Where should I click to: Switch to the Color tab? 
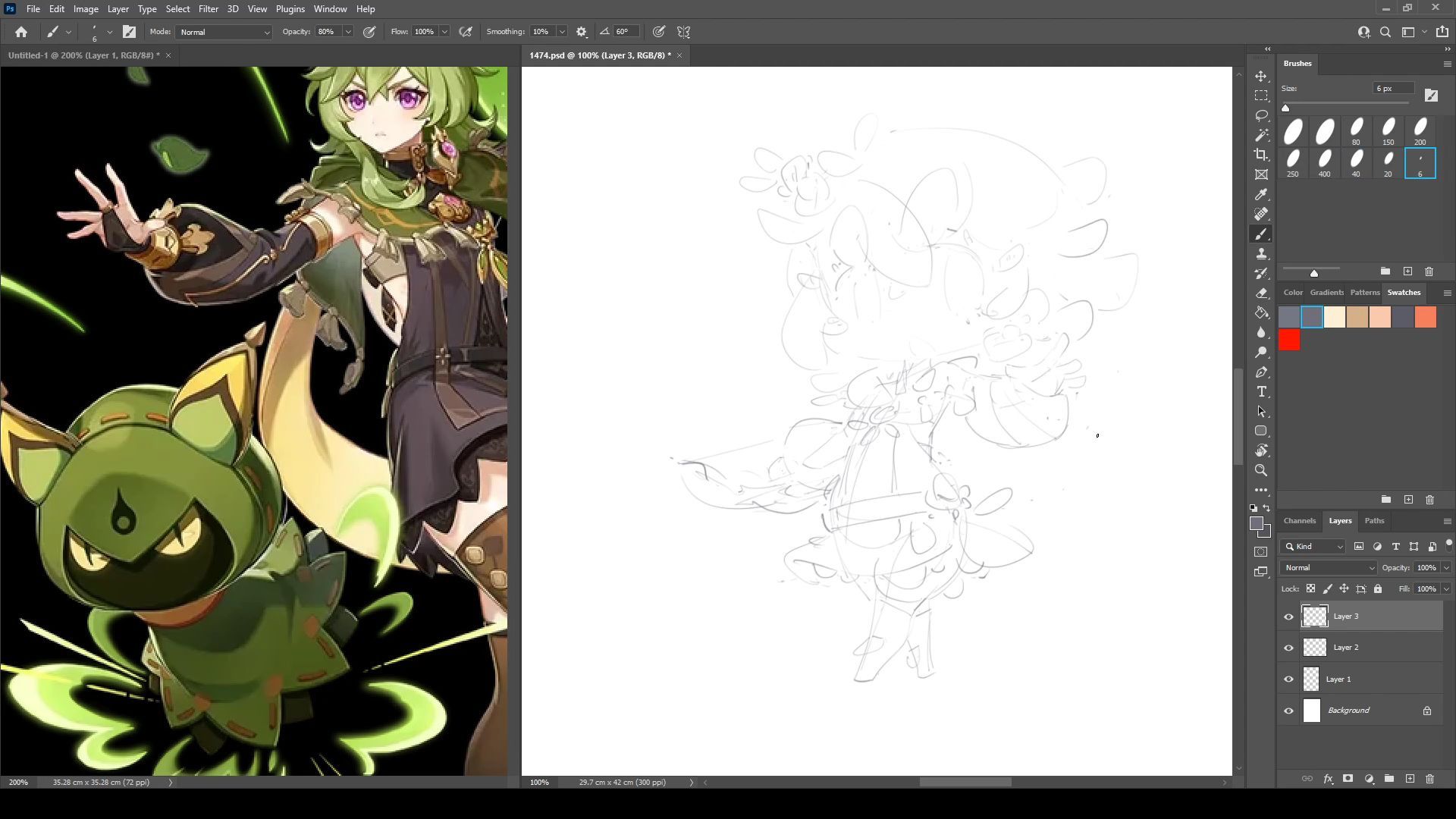[x=1293, y=292]
